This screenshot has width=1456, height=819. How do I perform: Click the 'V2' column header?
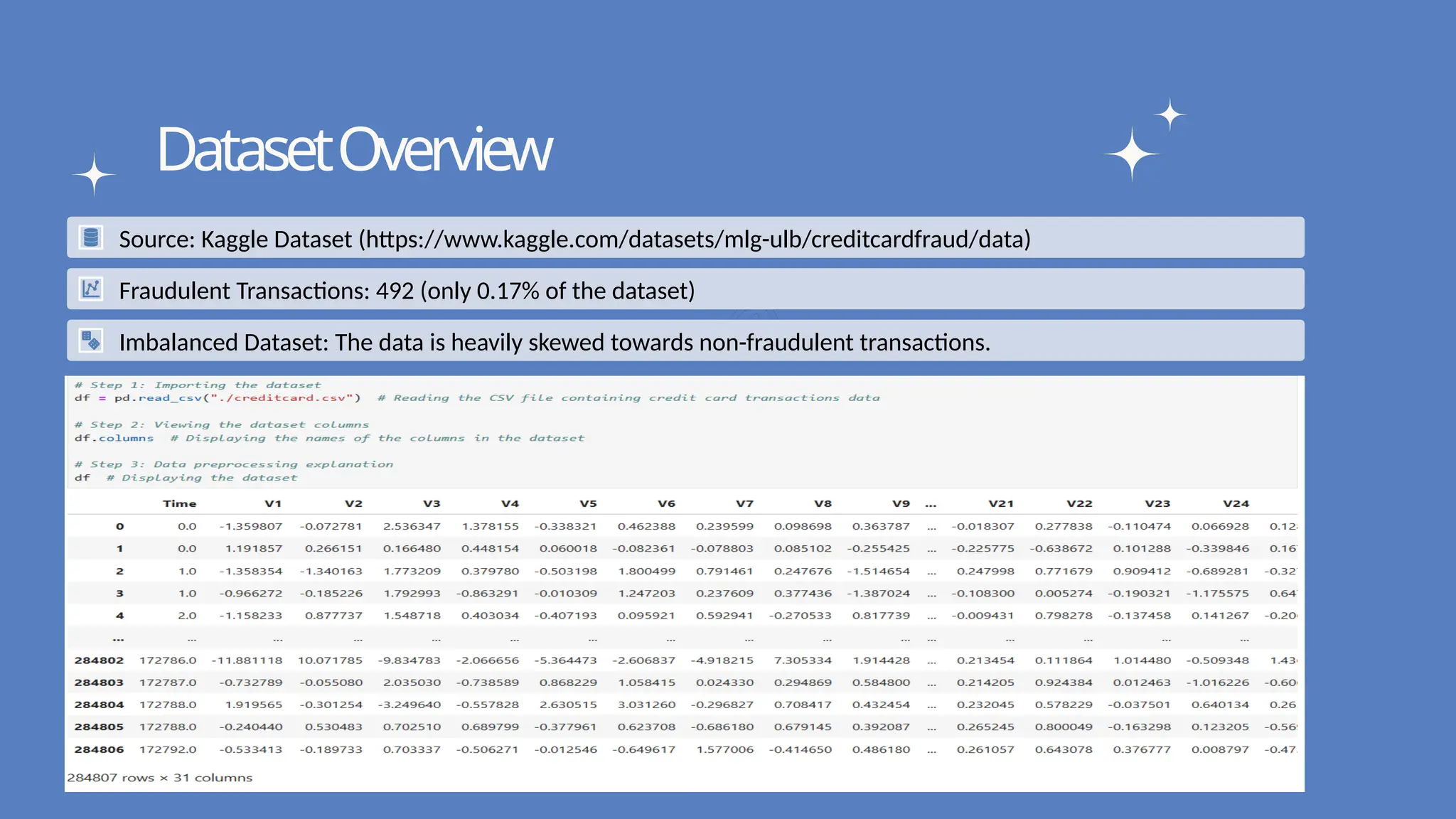(x=353, y=503)
